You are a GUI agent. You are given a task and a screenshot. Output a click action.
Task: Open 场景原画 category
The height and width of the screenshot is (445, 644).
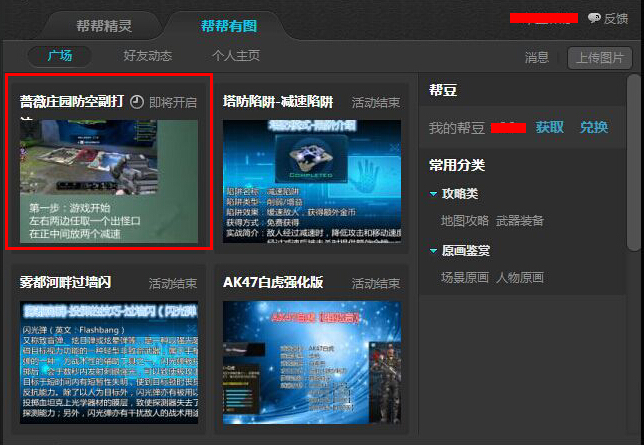tap(465, 277)
